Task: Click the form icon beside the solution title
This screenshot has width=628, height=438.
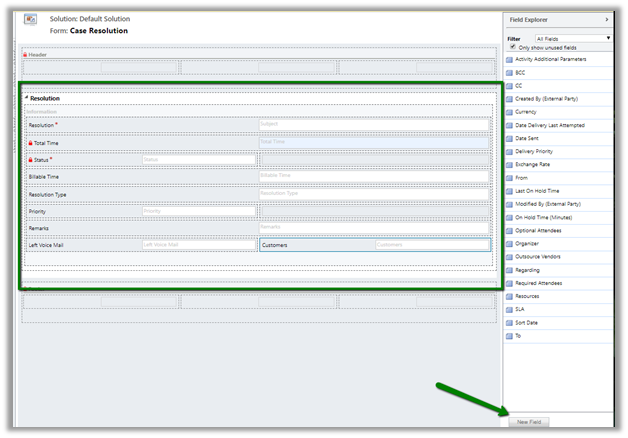Action: click(30, 20)
